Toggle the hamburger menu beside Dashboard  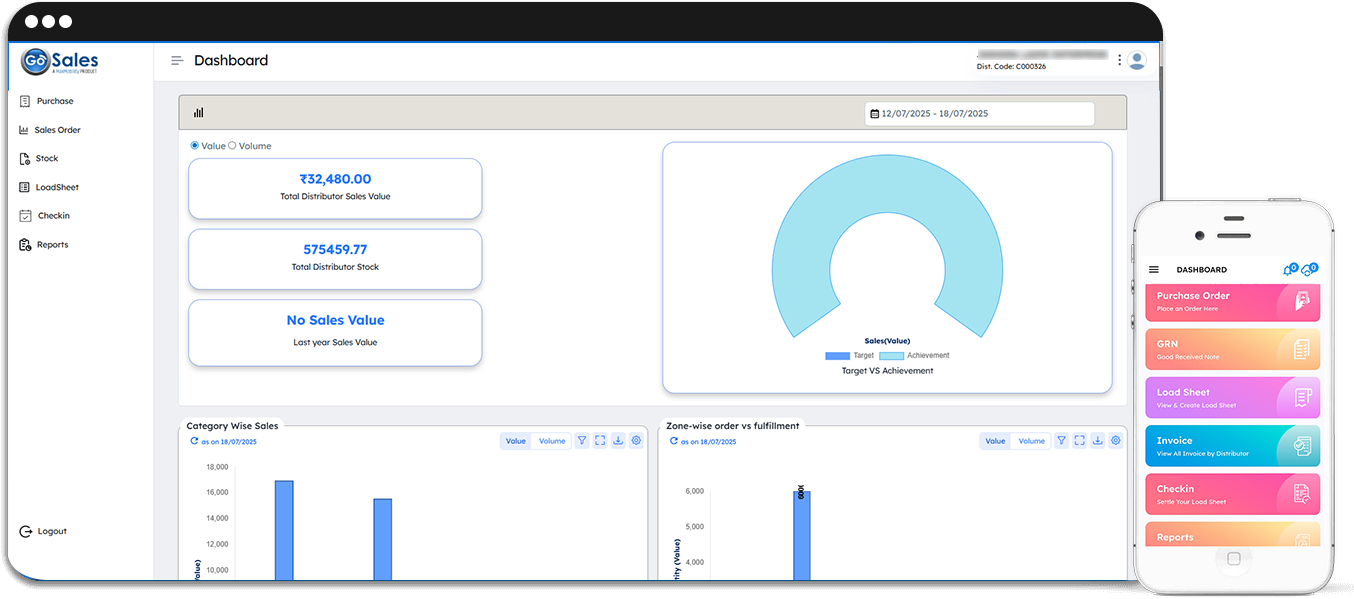point(177,61)
